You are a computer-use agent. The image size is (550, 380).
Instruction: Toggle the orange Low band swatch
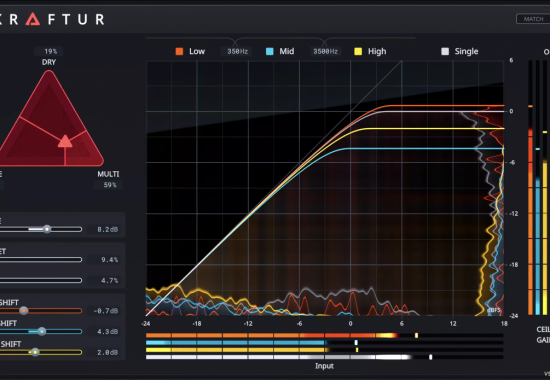[x=179, y=52]
